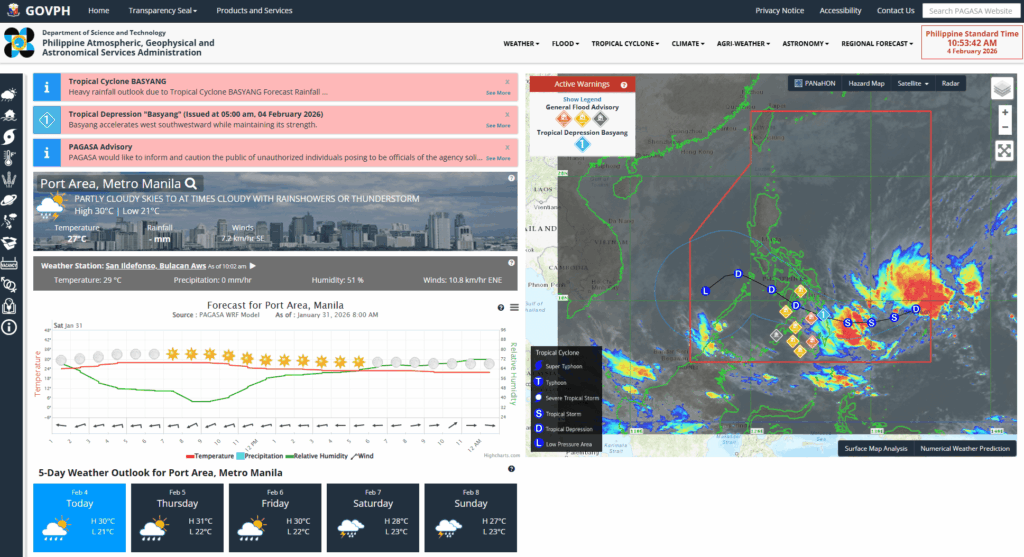Play next weather station arrow
Screen dimensions: 1024x557
[x=253, y=266]
